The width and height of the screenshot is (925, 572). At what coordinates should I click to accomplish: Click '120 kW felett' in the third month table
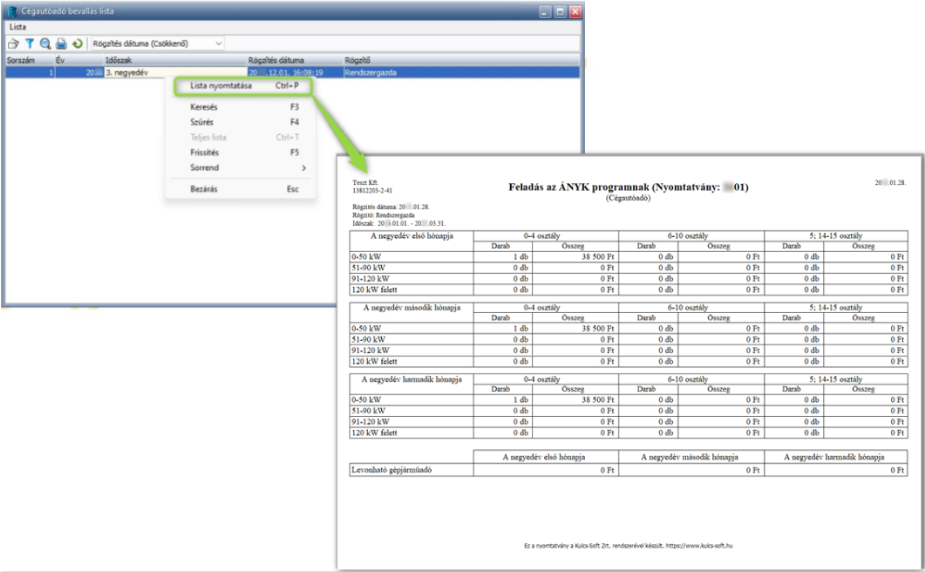pyautogui.click(x=374, y=433)
